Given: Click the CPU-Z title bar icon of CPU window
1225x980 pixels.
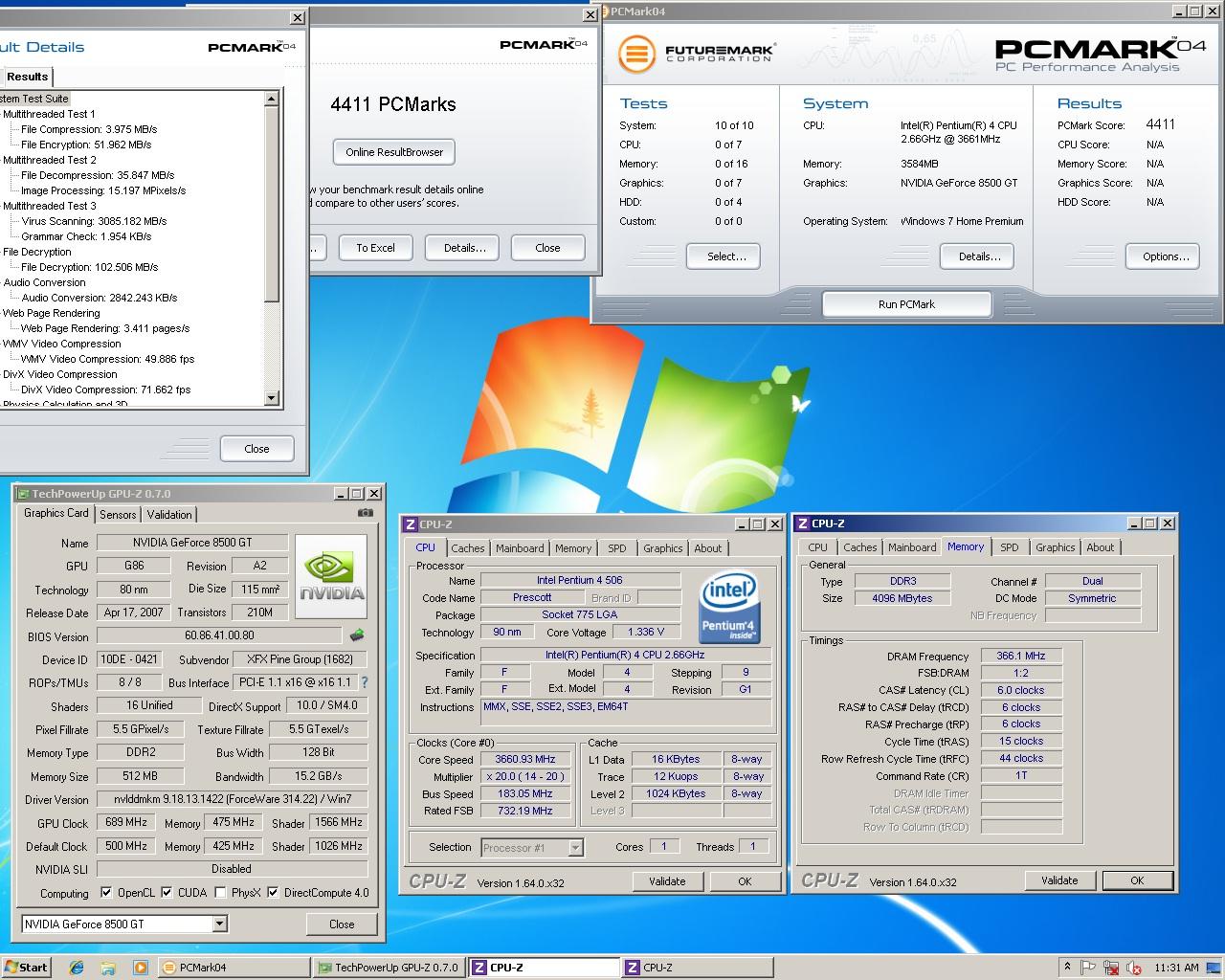Looking at the screenshot, I should (411, 524).
